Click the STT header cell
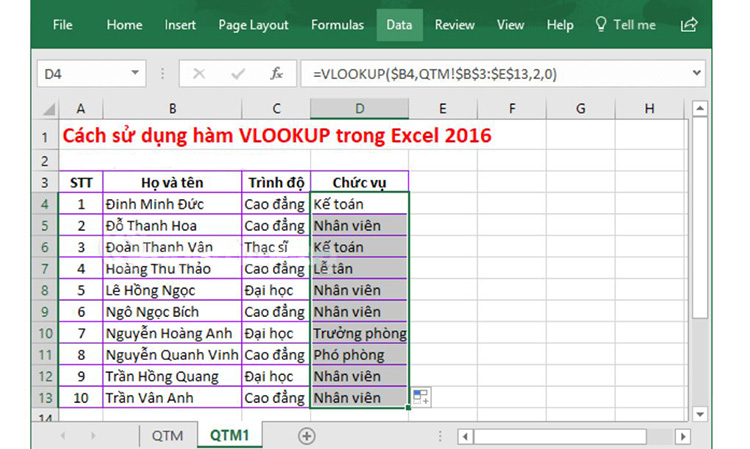This screenshot has width=750, height=449. [x=81, y=183]
